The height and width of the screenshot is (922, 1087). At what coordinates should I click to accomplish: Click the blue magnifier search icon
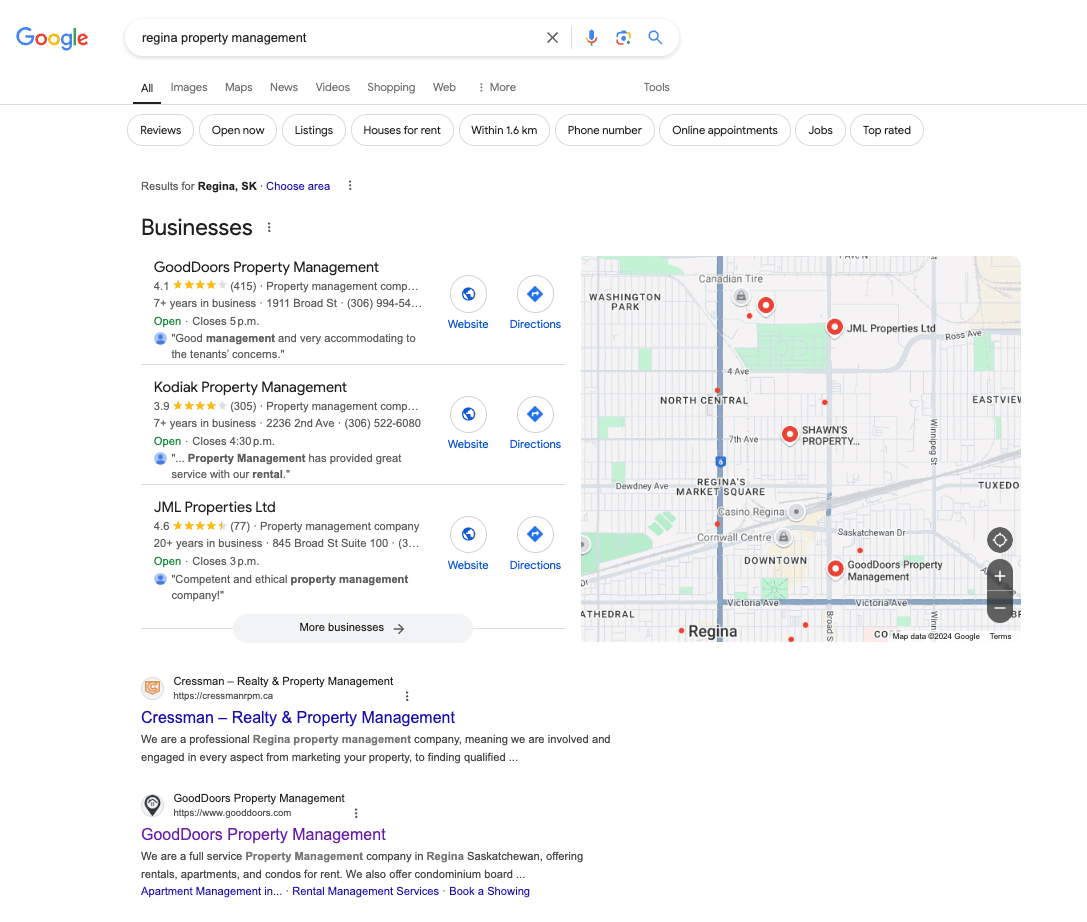(654, 37)
